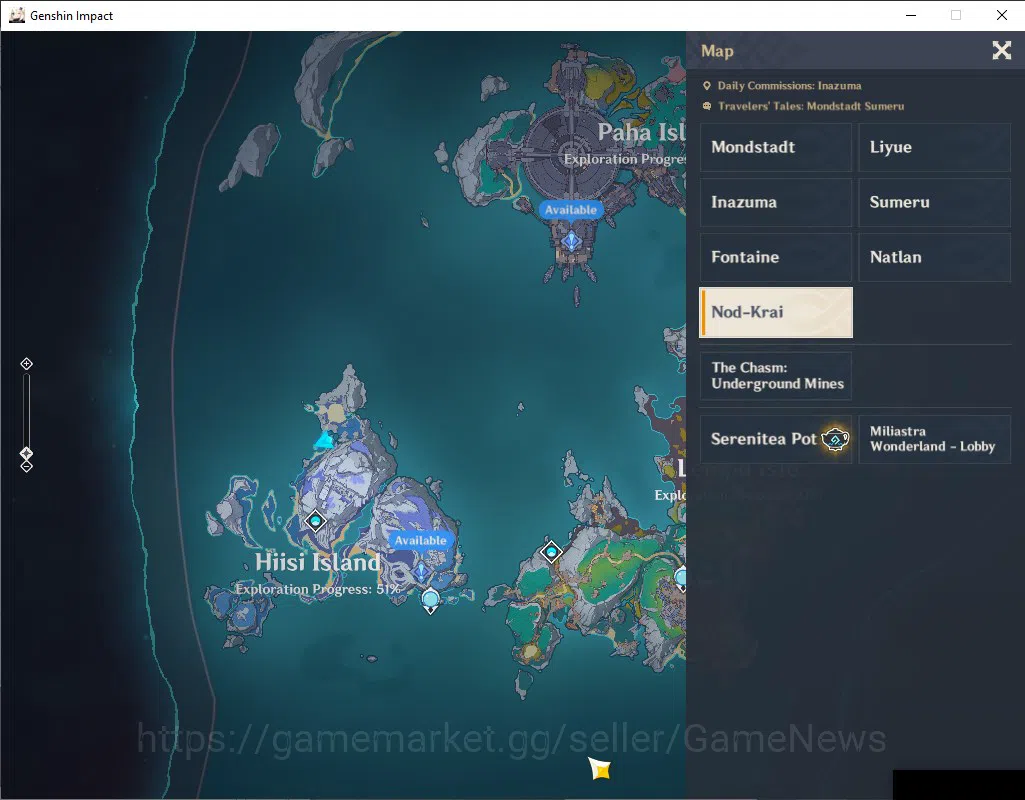The image size is (1025, 800).
Task: Click Hiisi Island Exploration Progress: 51% text
Action: point(318,589)
